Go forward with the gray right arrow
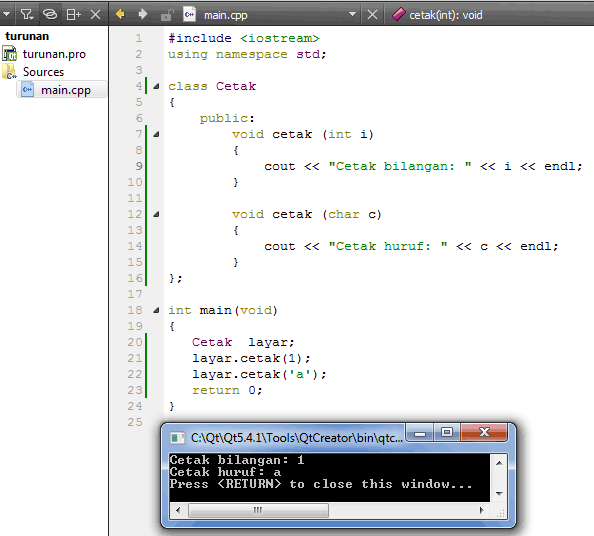Viewport: 594px width, 536px height. coord(143,14)
